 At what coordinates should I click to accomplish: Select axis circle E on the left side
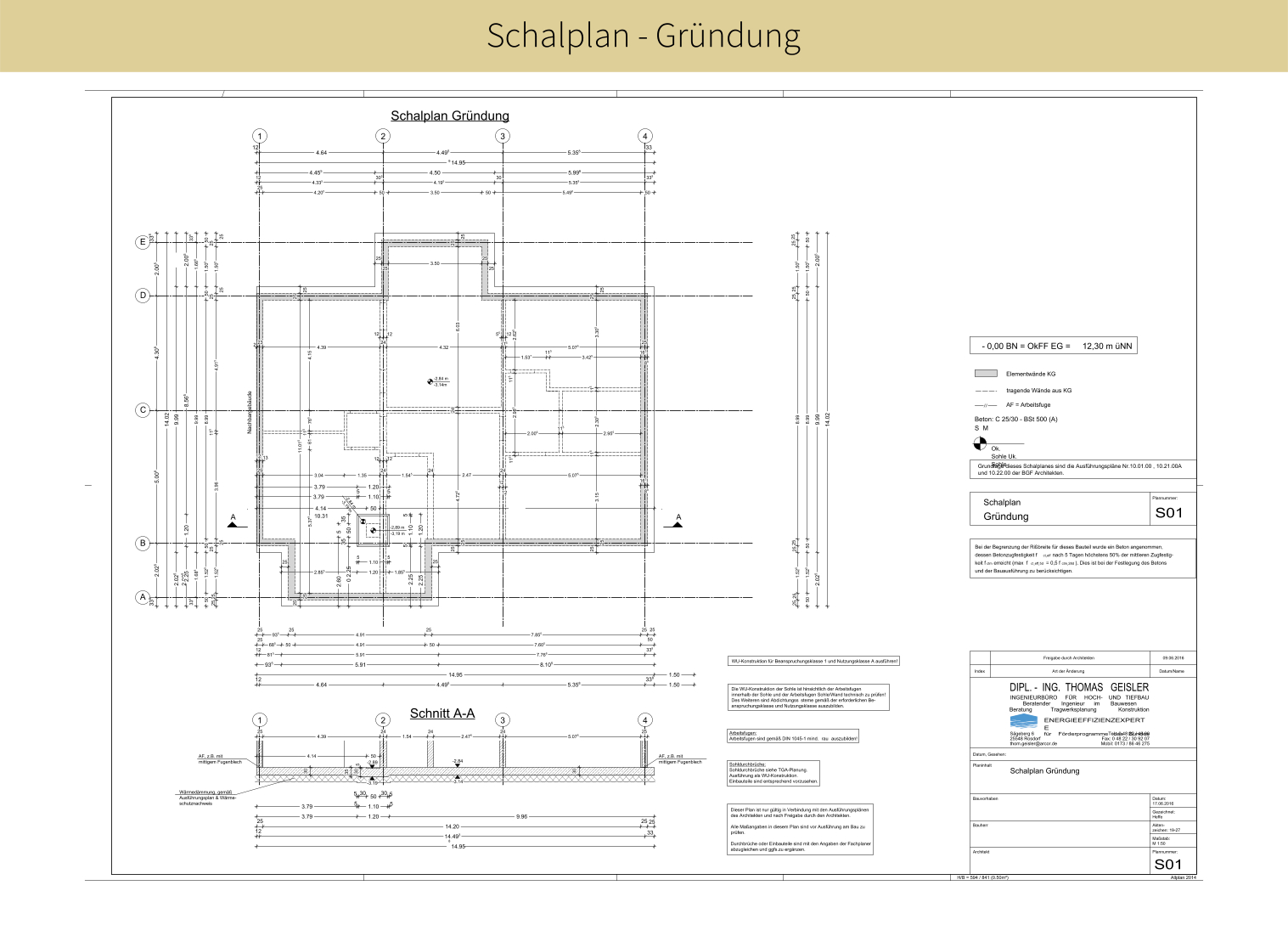pos(143,242)
